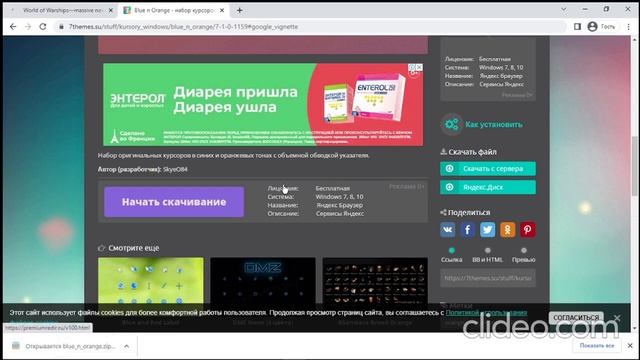The height and width of the screenshot is (360, 640).
Task: Click the Как установить gears icon
Action: coord(451,124)
